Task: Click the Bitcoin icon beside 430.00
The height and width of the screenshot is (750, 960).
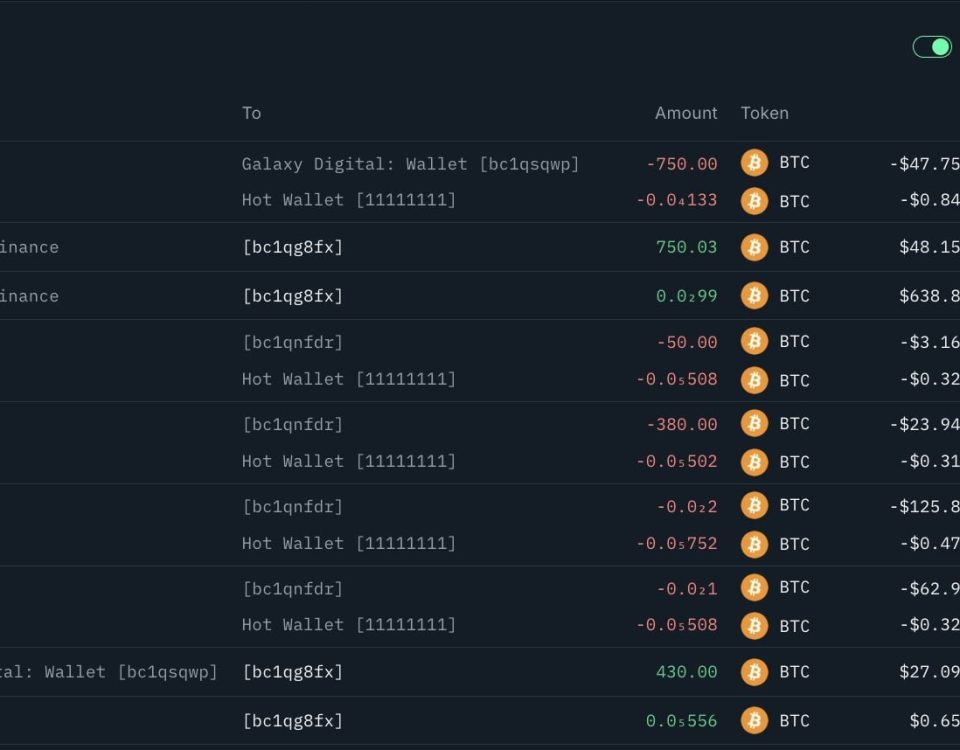Action: 754,672
